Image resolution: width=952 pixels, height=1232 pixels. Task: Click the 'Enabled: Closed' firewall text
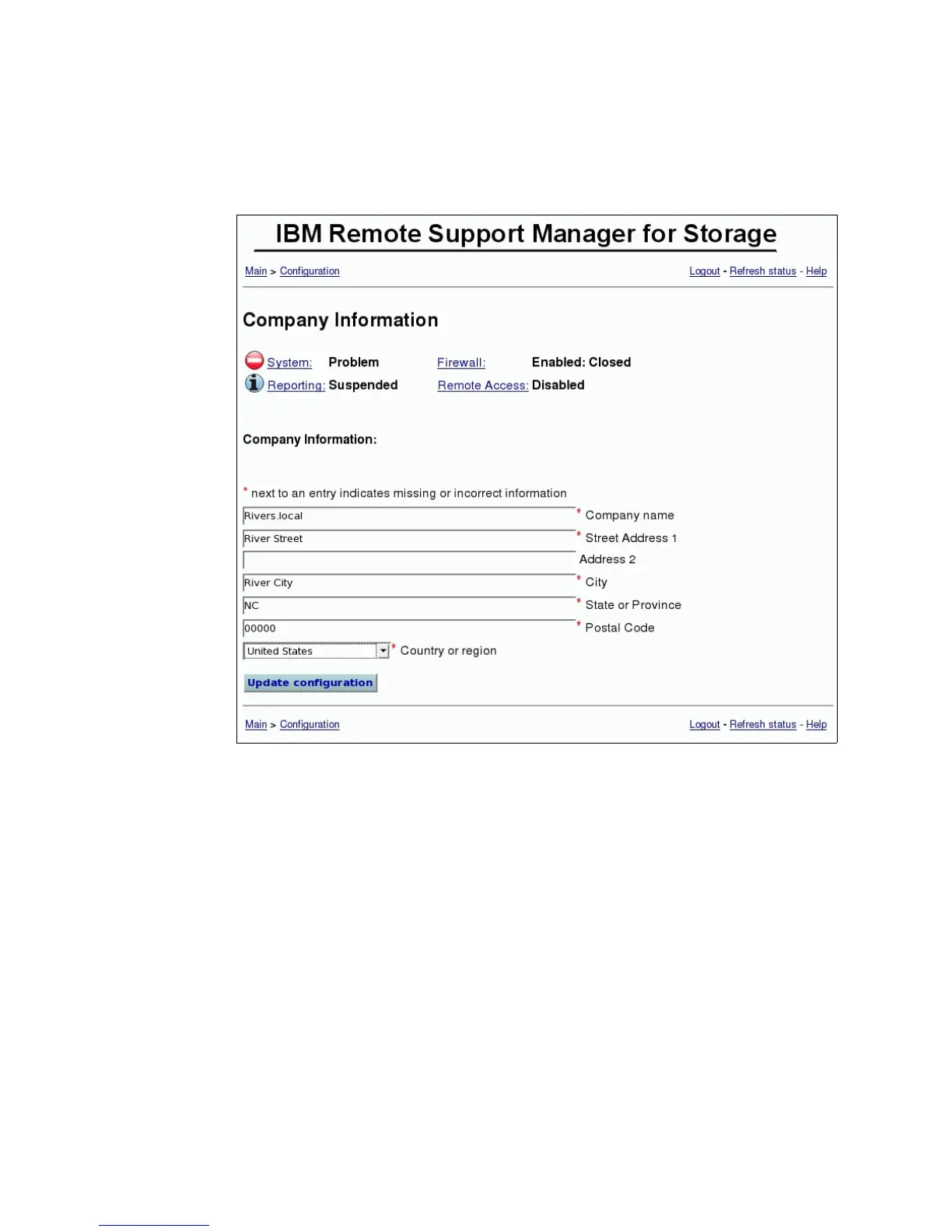coord(581,362)
